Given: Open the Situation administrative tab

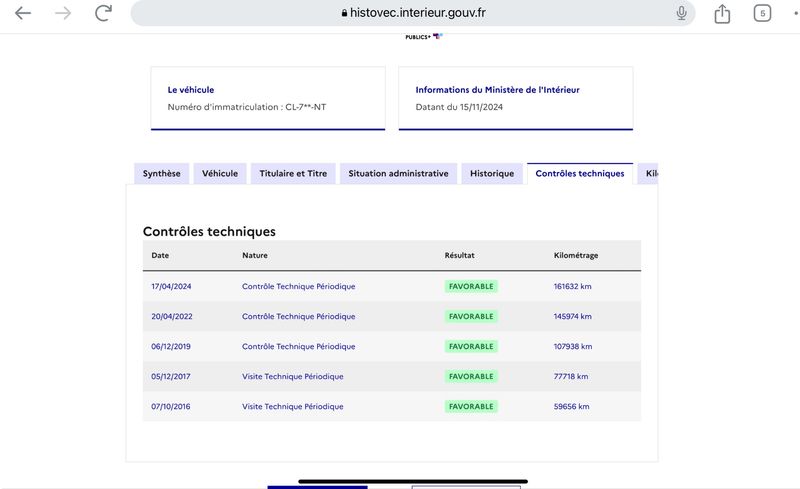Looking at the screenshot, I should (398, 174).
